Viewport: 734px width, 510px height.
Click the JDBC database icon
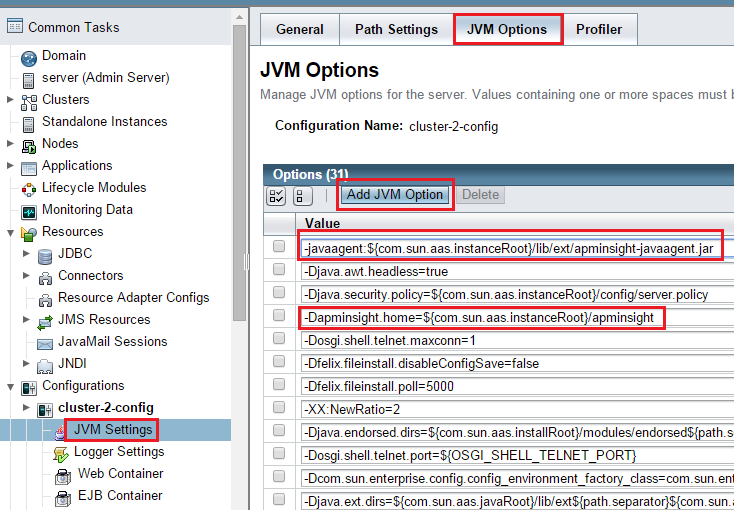pyautogui.click(x=45, y=254)
